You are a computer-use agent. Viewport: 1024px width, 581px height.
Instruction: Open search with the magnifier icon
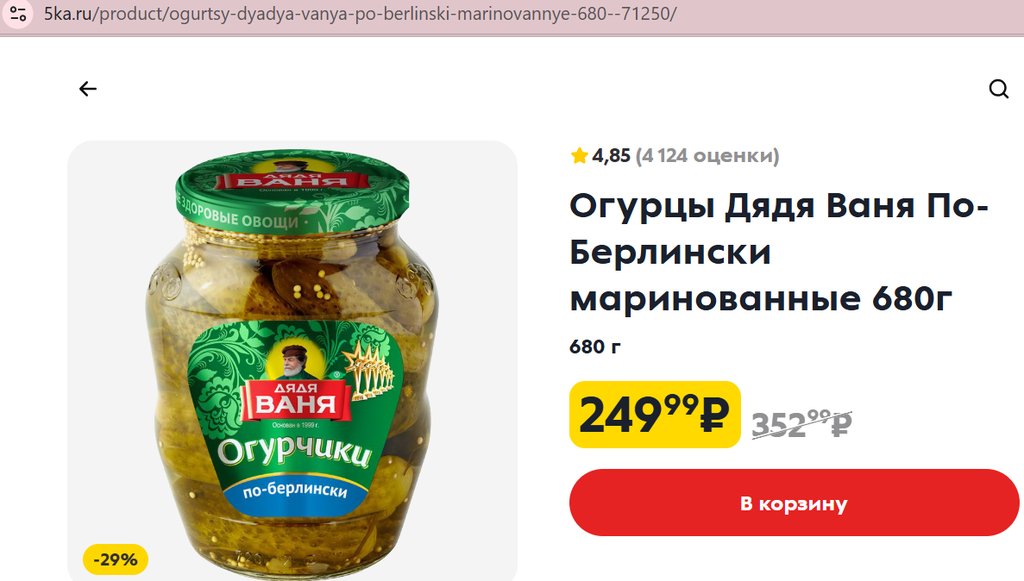(x=999, y=89)
